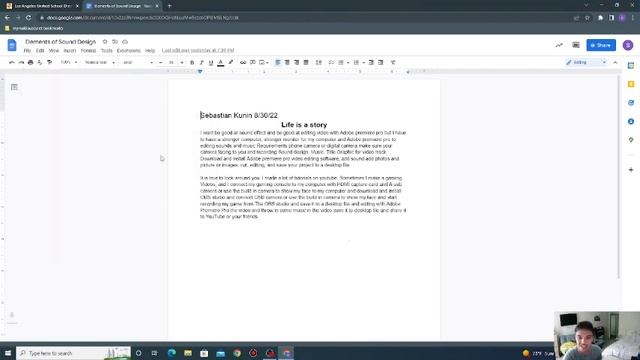This screenshot has height=360, width=640.
Task: Open the Edit menu
Action: (x=40, y=51)
